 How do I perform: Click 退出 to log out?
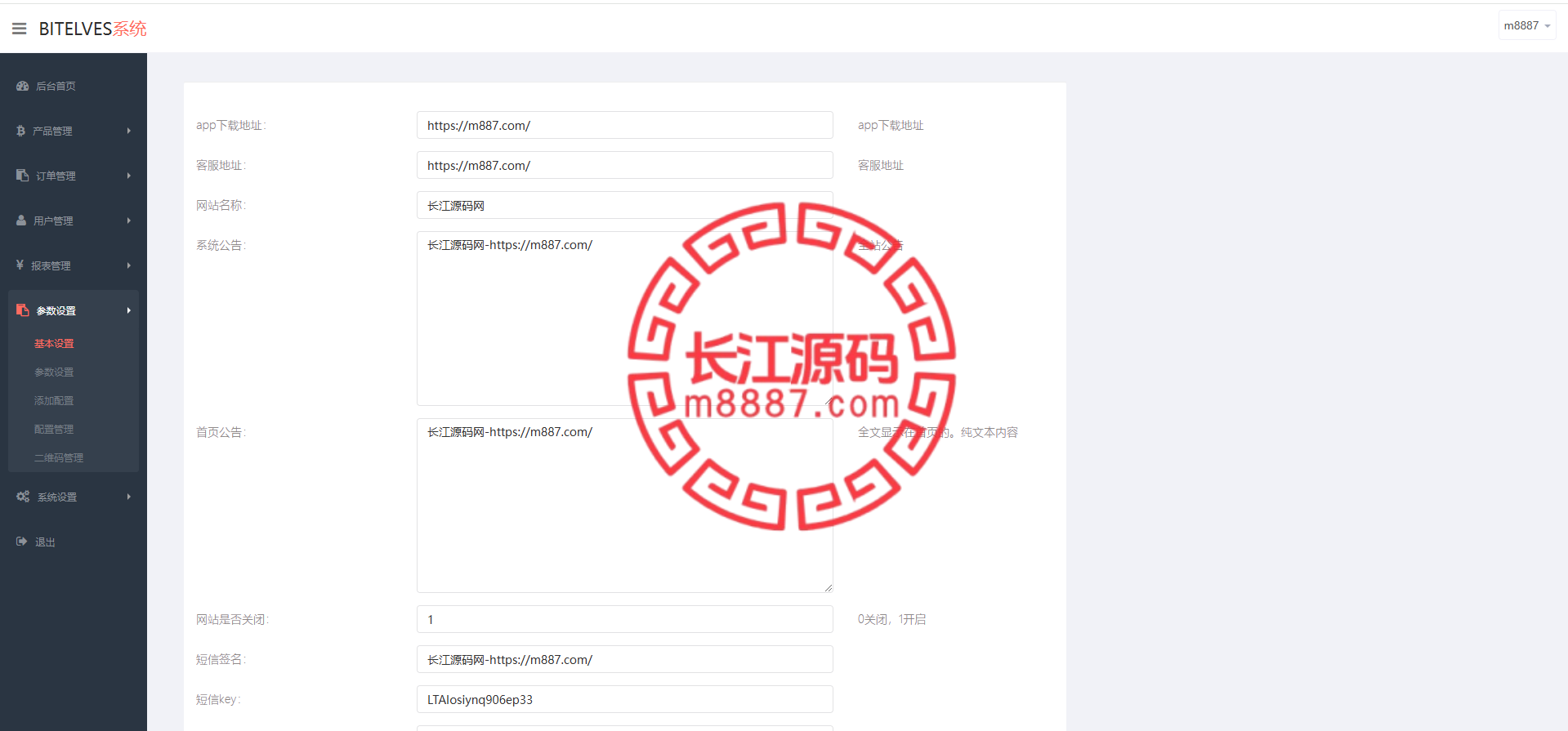tap(45, 542)
